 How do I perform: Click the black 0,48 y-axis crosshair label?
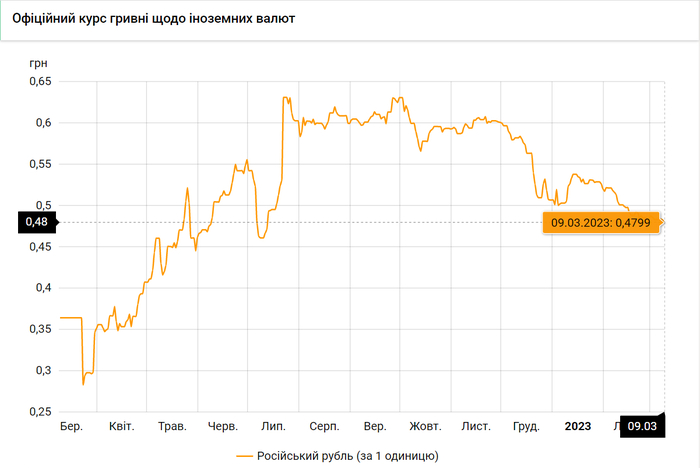click(35, 222)
